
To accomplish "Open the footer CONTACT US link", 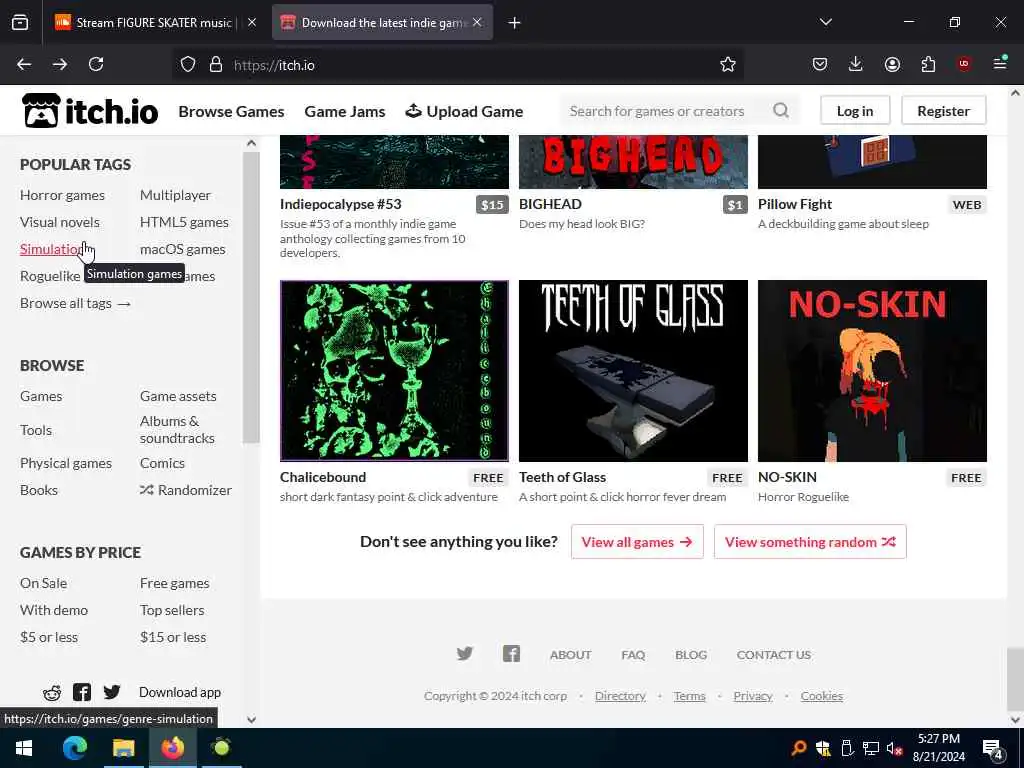I will coord(773,654).
